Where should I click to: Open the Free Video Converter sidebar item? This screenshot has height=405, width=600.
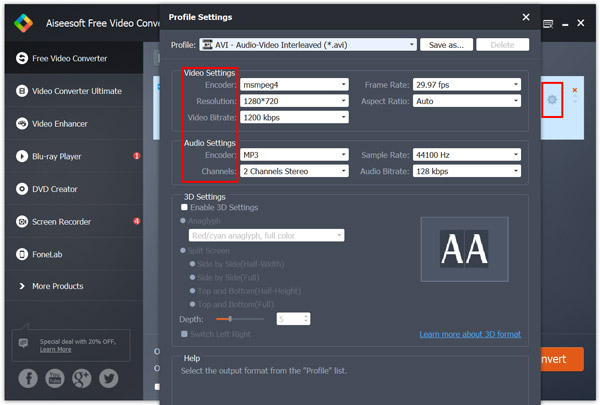74,58
